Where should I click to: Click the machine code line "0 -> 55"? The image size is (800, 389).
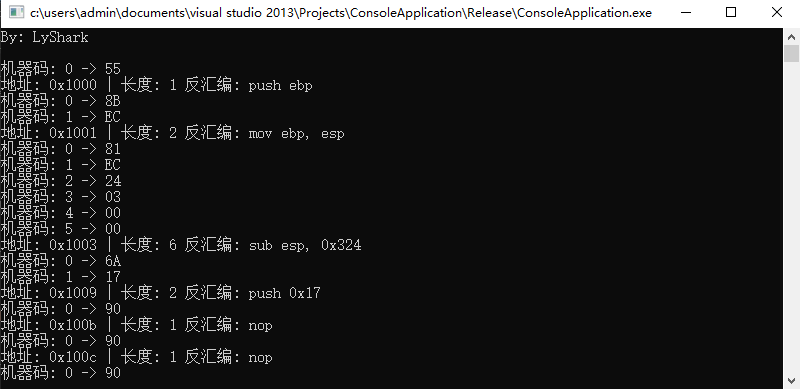pyautogui.click(x=60, y=69)
